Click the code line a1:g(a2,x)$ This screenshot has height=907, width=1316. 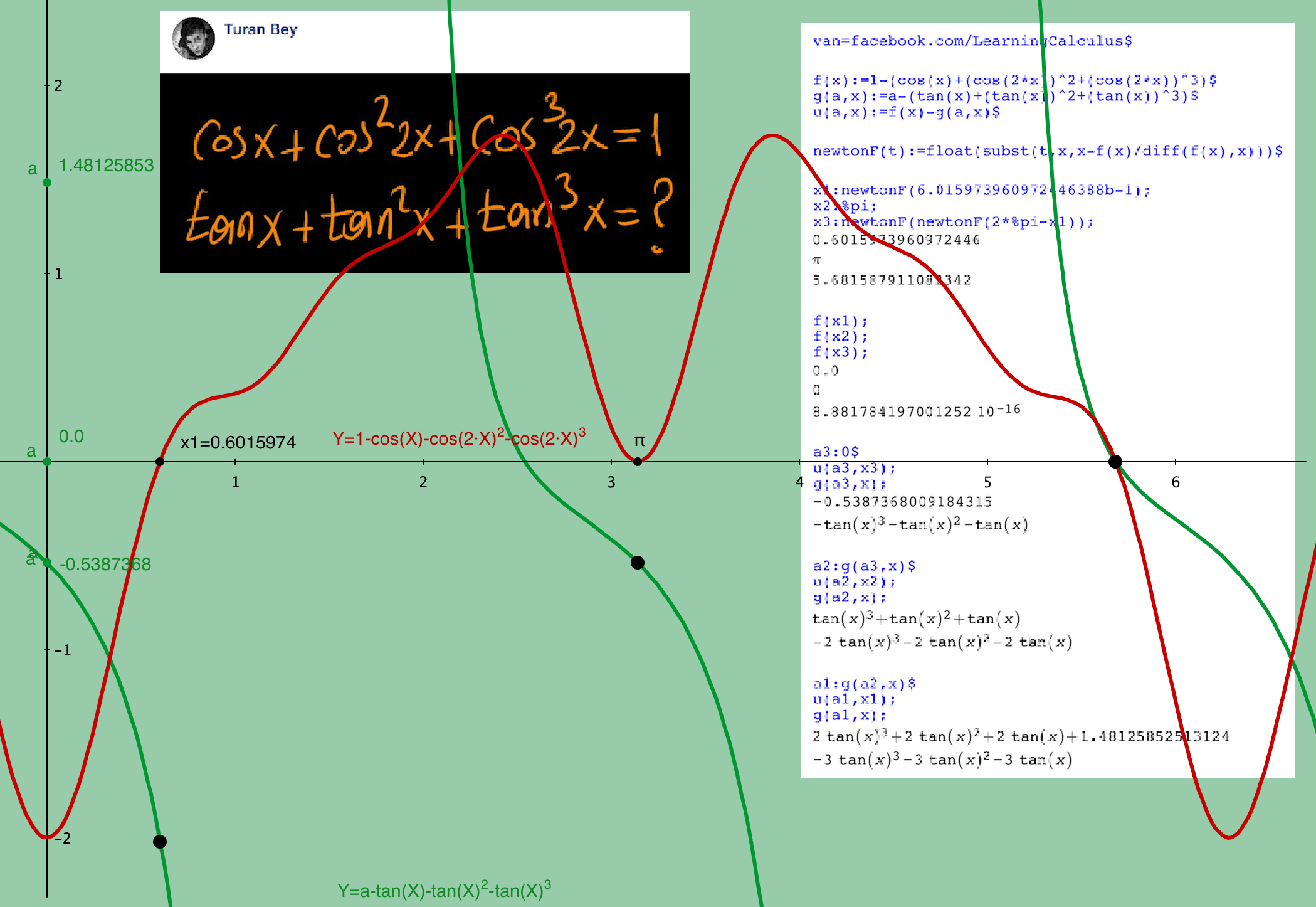(864, 684)
